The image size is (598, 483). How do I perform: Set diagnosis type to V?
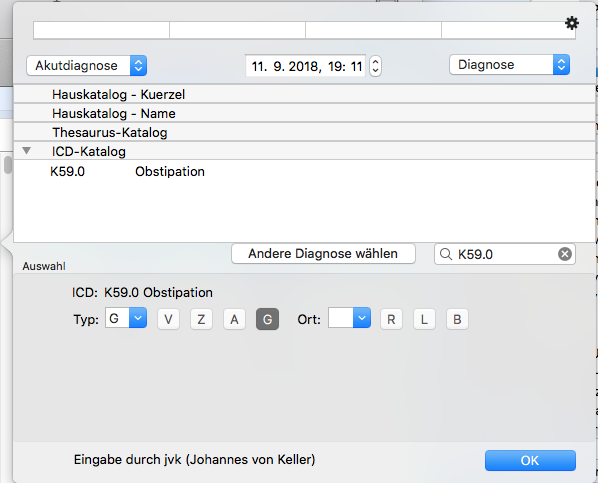[x=168, y=319]
